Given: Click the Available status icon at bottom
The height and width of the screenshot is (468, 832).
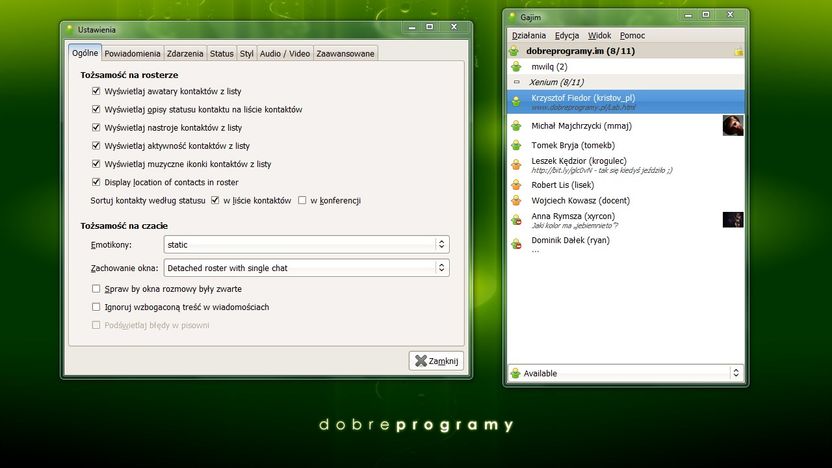Looking at the screenshot, I should pos(515,373).
